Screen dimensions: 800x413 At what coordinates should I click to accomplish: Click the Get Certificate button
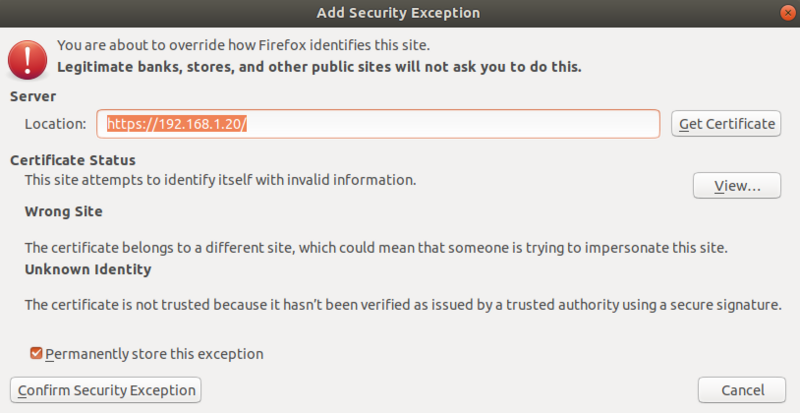(x=726, y=124)
